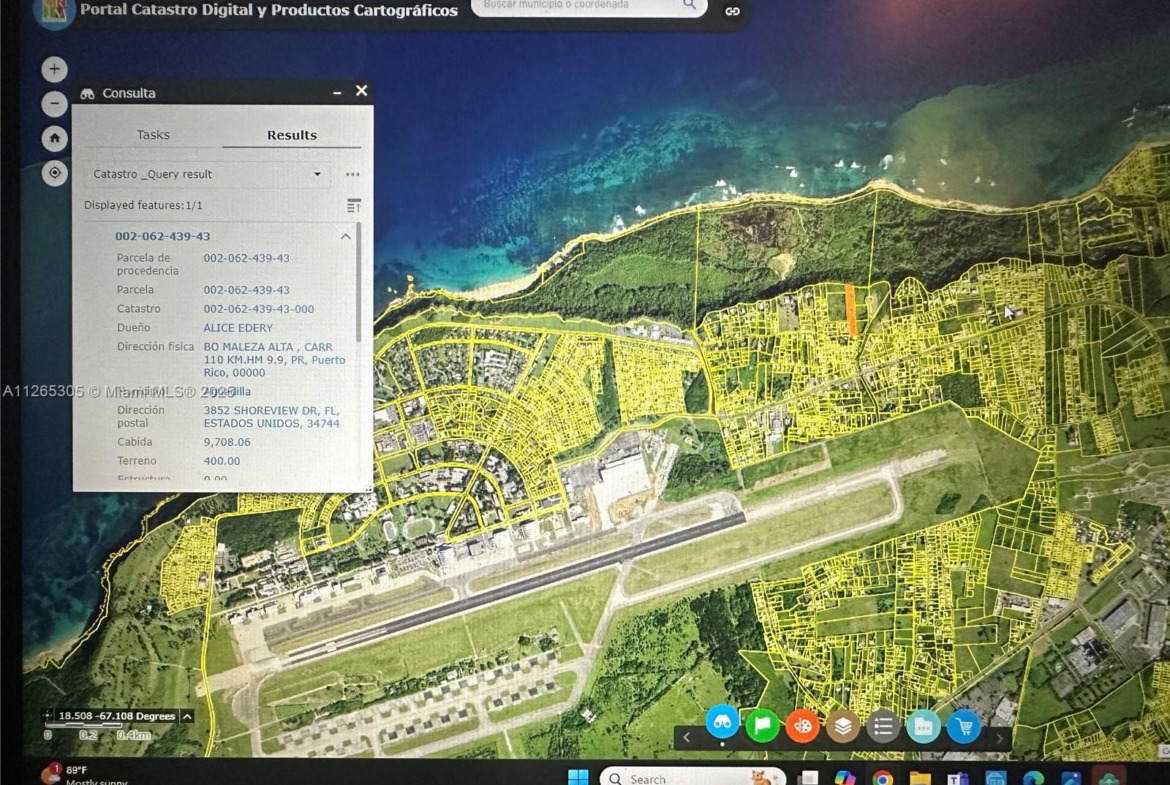Select the Results tab
Screen dimensions: 1170x785
(292, 135)
